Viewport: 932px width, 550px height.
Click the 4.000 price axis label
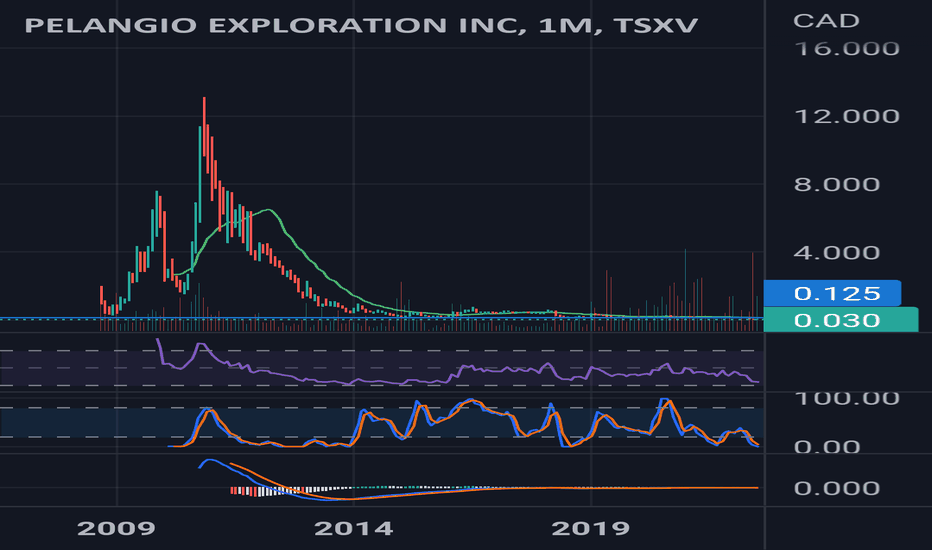click(x=836, y=253)
